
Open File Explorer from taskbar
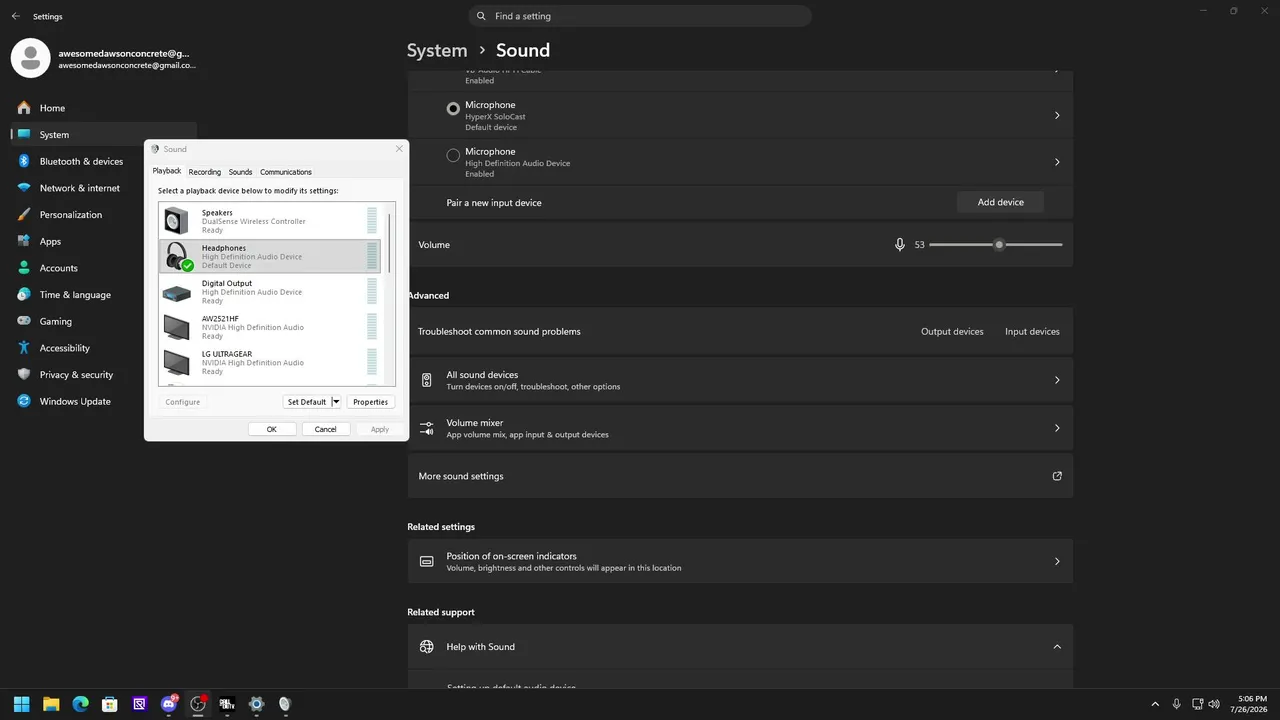pyautogui.click(x=51, y=704)
